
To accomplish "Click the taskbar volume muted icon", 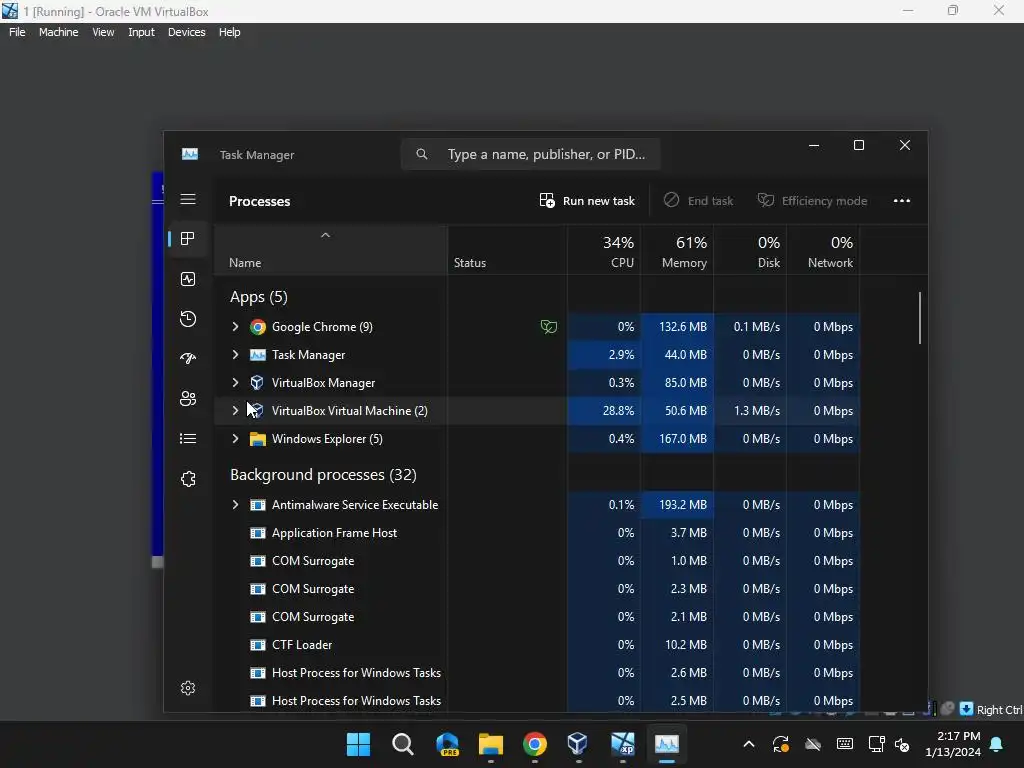I will pyautogui.click(x=903, y=744).
